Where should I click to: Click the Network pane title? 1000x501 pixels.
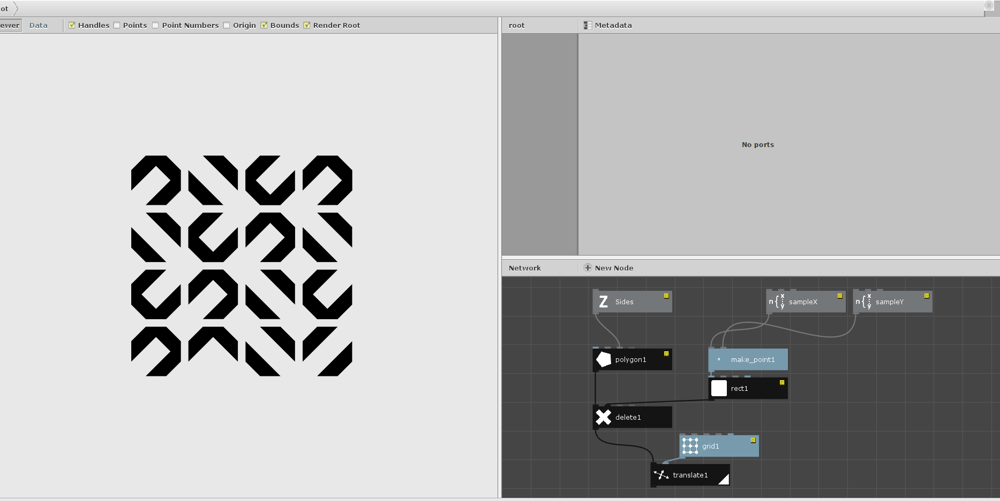coord(524,268)
